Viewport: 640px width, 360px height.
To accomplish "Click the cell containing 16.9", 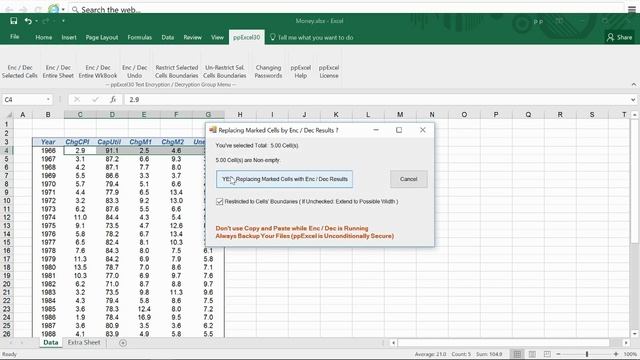I will (x=144, y=317).
